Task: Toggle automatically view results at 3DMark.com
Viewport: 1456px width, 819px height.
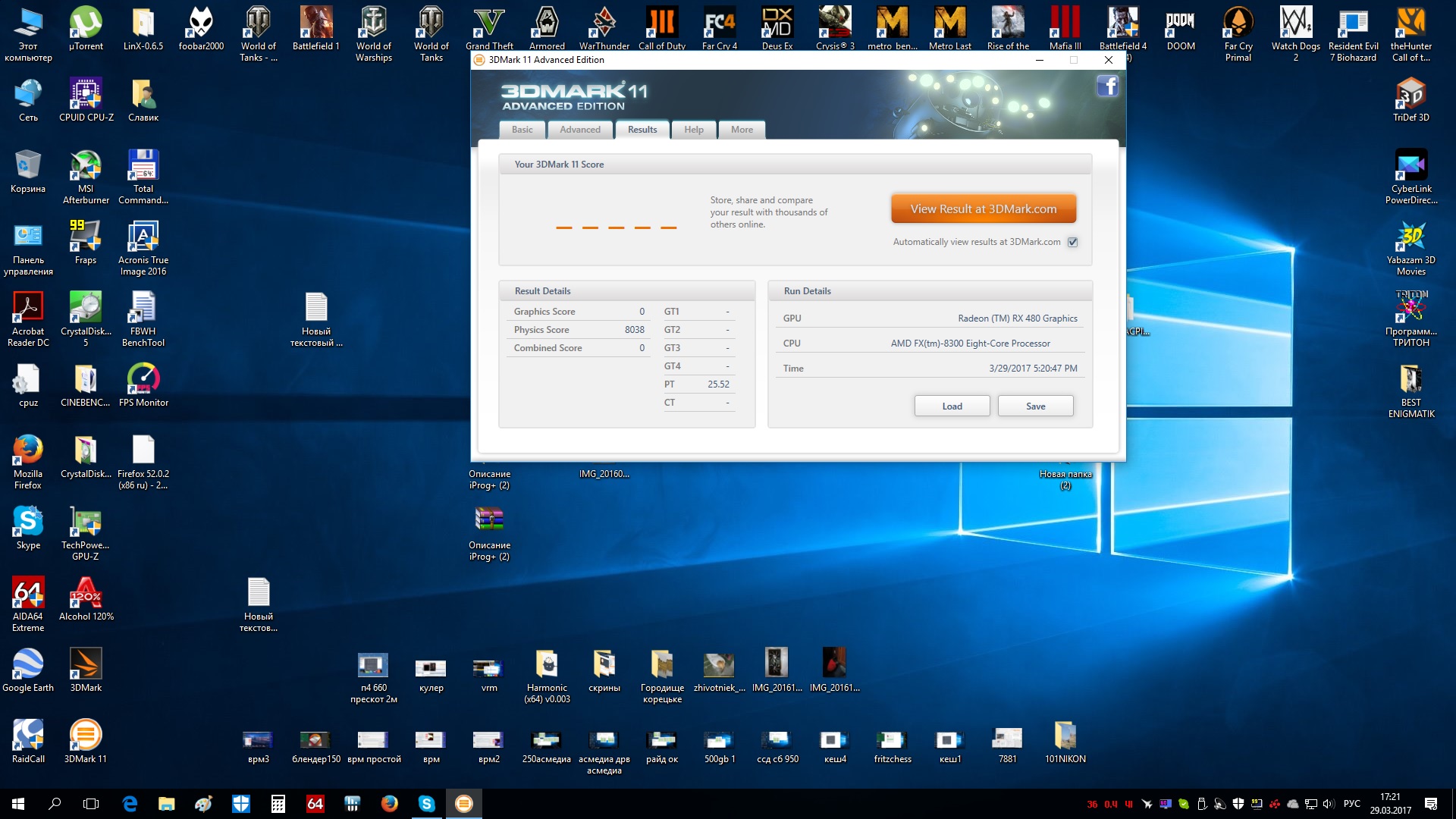Action: pos(1072,242)
